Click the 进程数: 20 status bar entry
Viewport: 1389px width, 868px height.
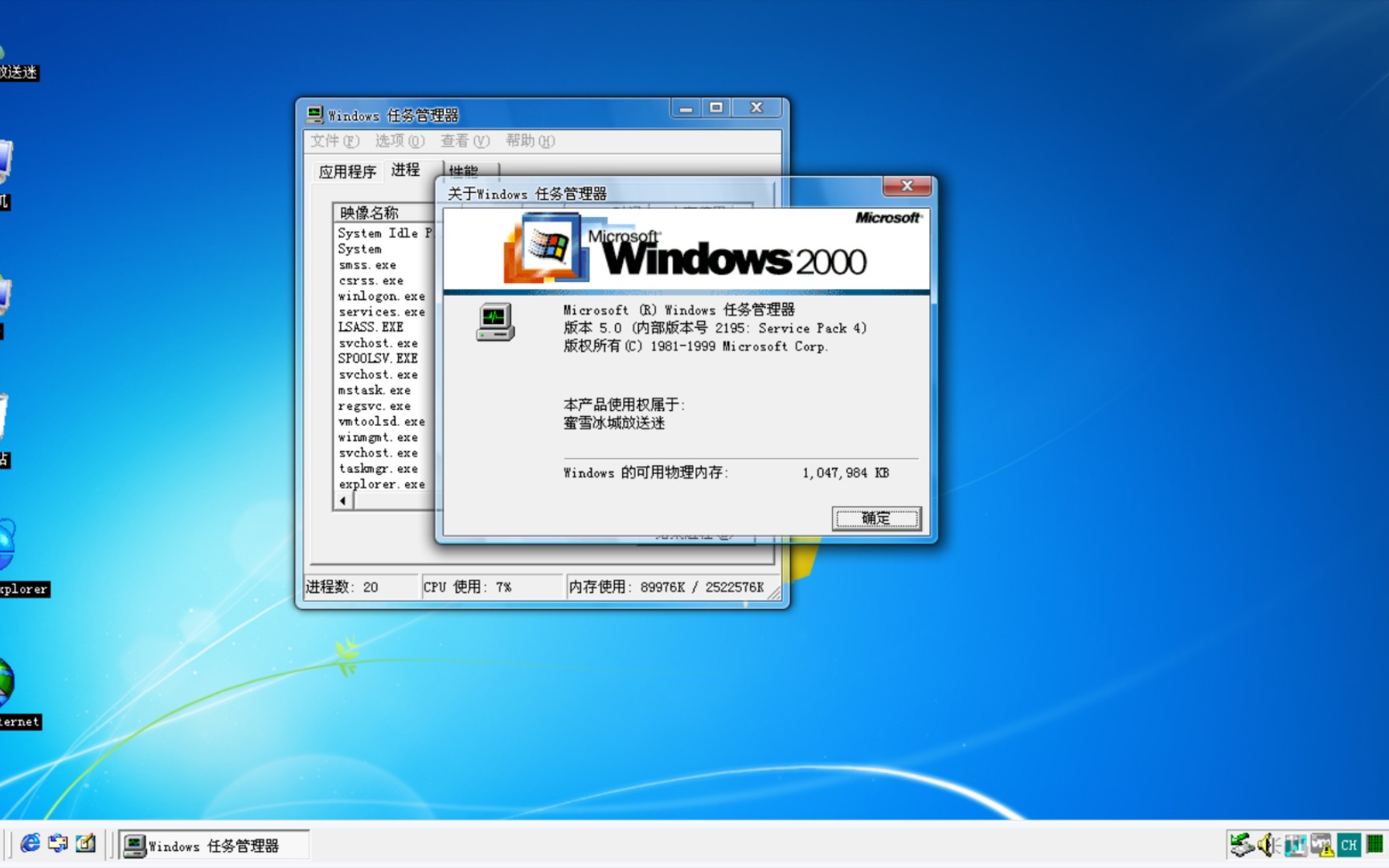(360, 587)
